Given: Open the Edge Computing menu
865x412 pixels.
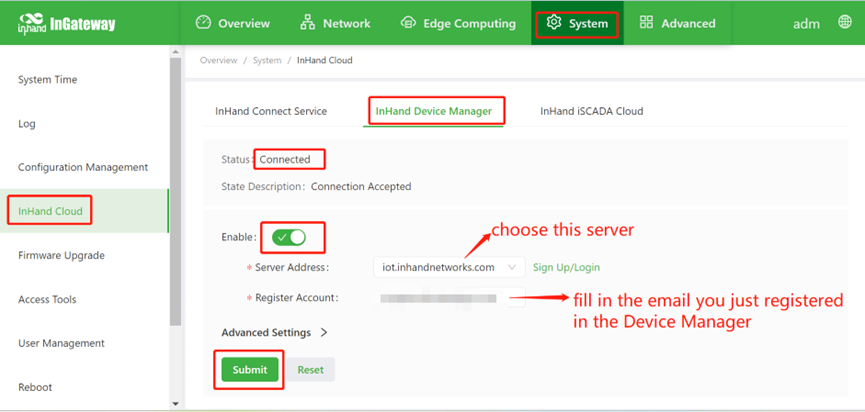Looking at the screenshot, I should 458,23.
